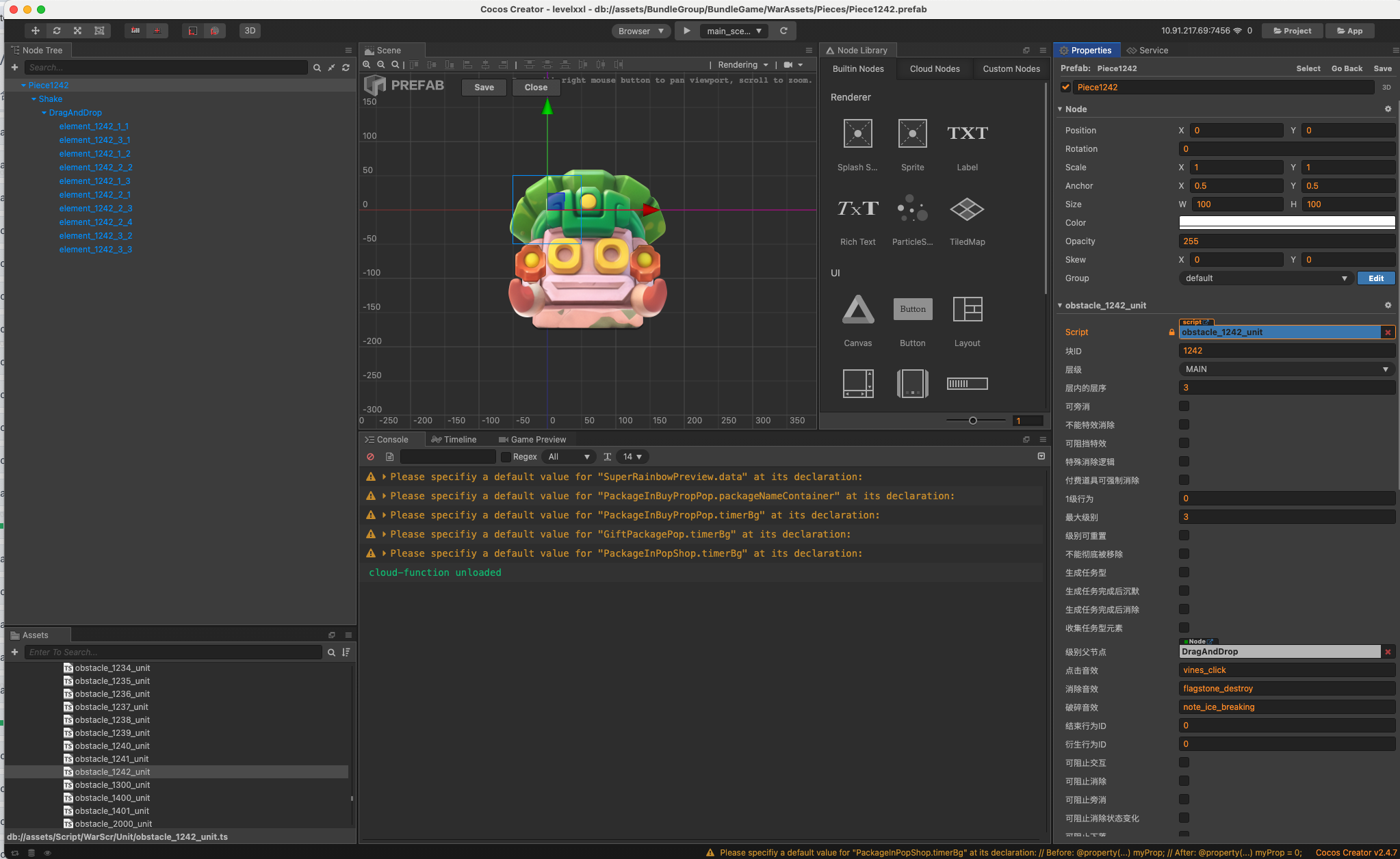Open the 层级 MAIN dropdown
The width and height of the screenshot is (1400, 859).
(1286, 369)
